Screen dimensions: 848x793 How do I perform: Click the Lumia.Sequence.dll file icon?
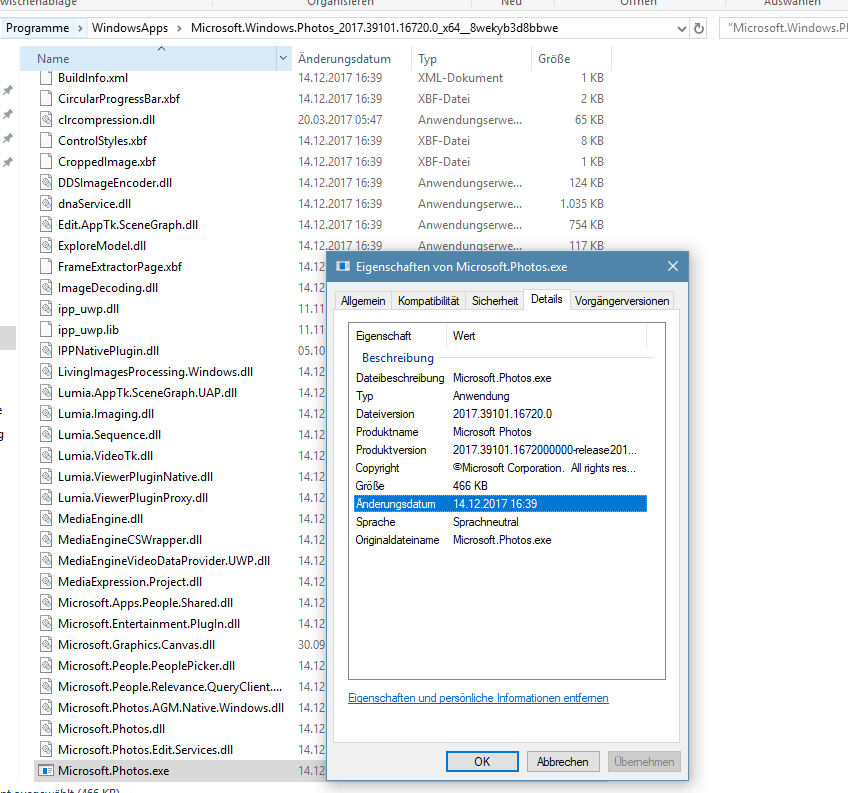point(47,435)
